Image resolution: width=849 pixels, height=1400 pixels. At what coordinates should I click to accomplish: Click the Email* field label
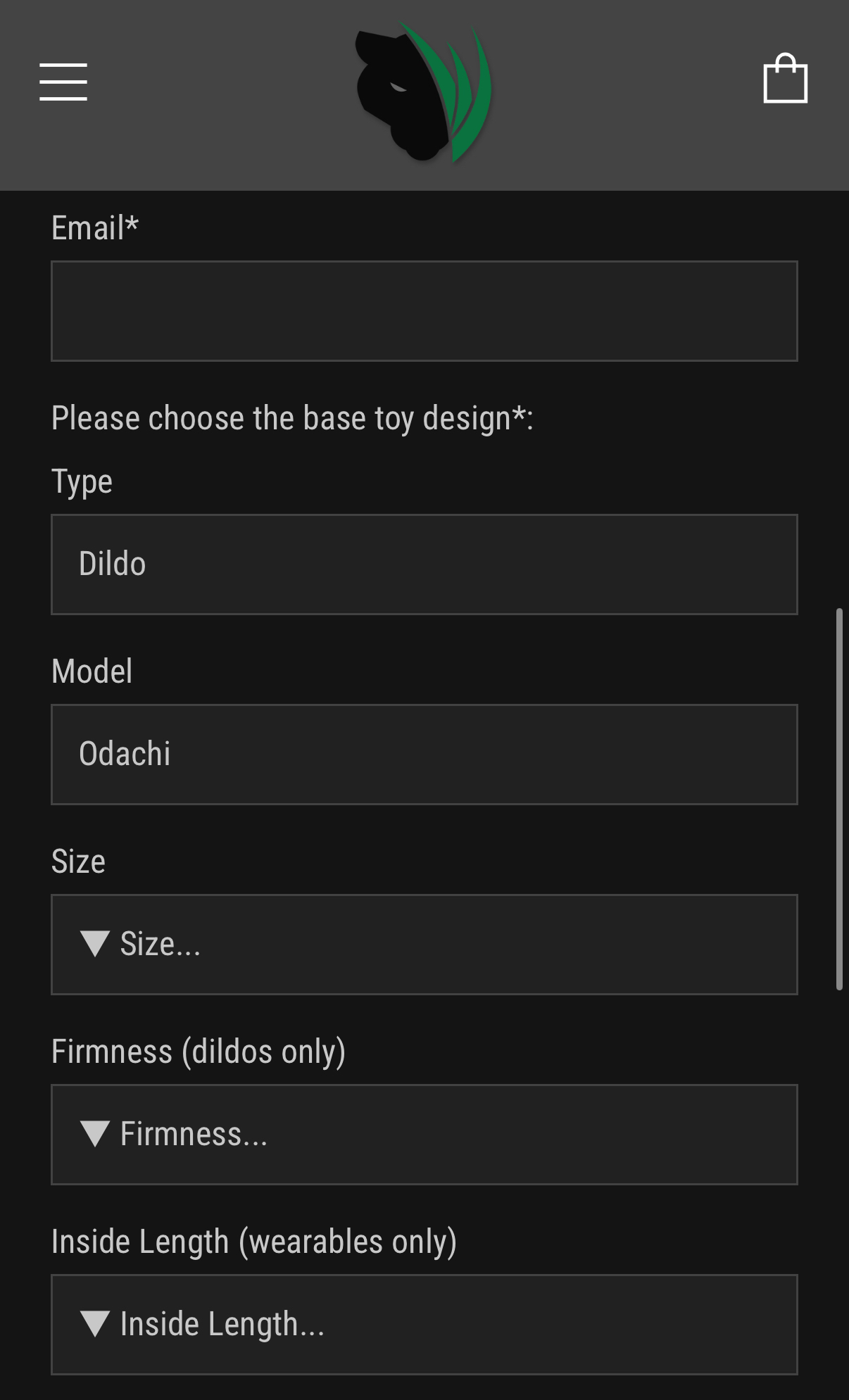point(95,228)
